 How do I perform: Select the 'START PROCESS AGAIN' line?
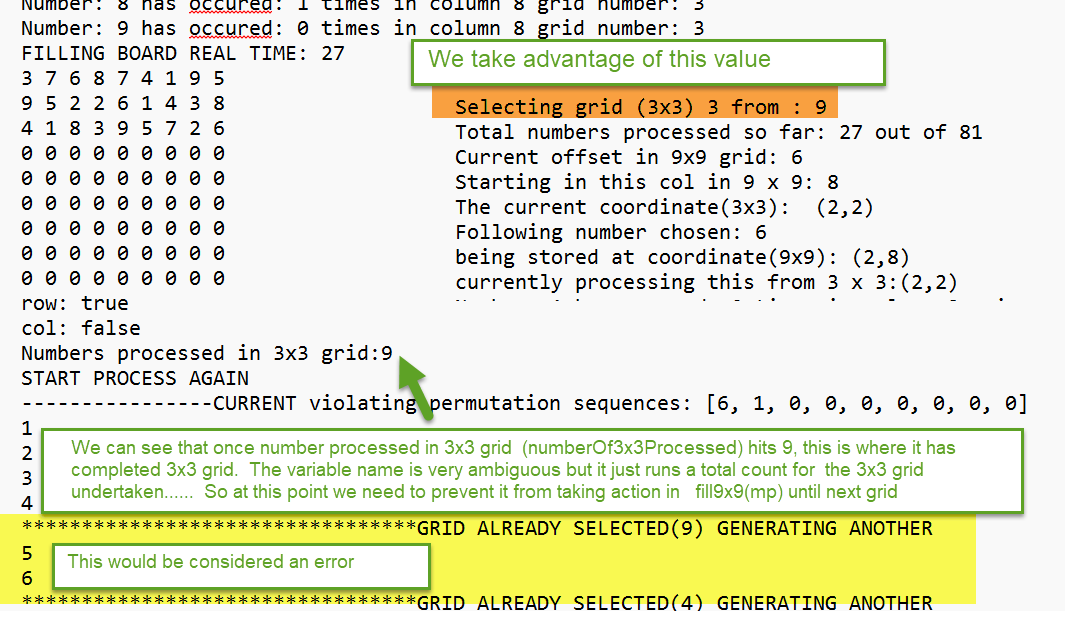click(135, 379)
